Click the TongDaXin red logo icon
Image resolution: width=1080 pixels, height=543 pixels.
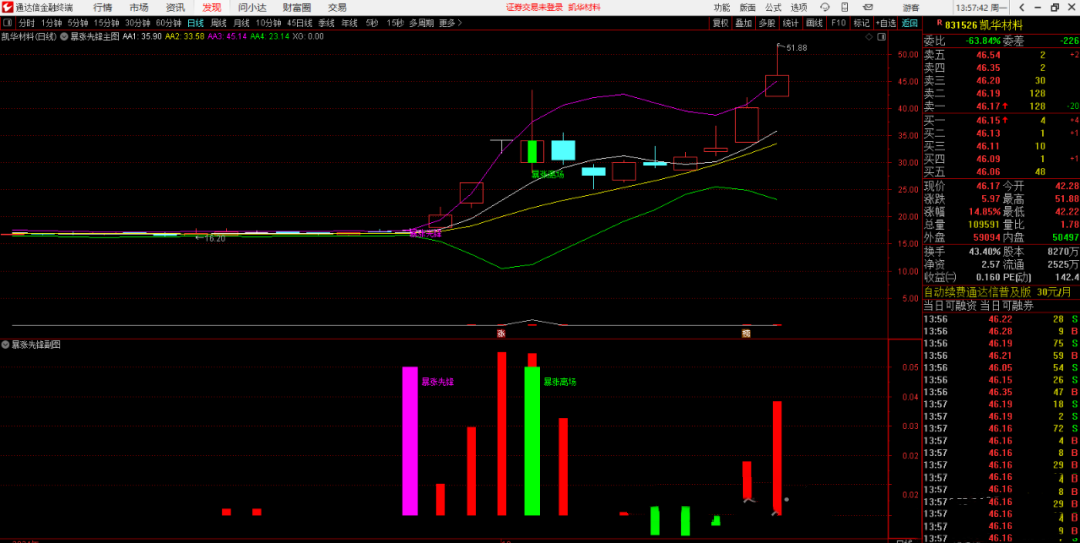point(9,7)
